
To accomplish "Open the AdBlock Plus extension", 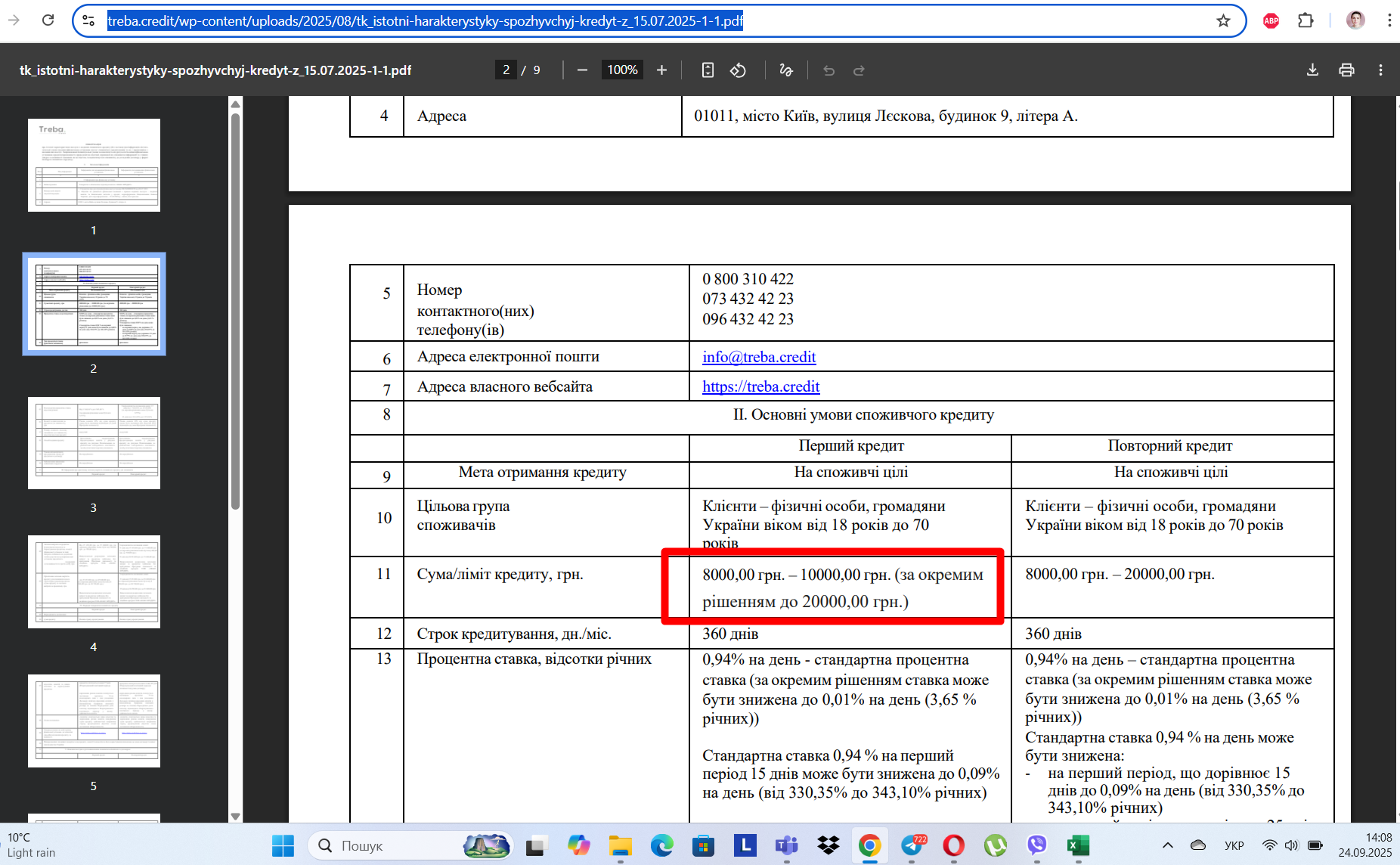I will pyautogui.click(x=1271, y=21).
